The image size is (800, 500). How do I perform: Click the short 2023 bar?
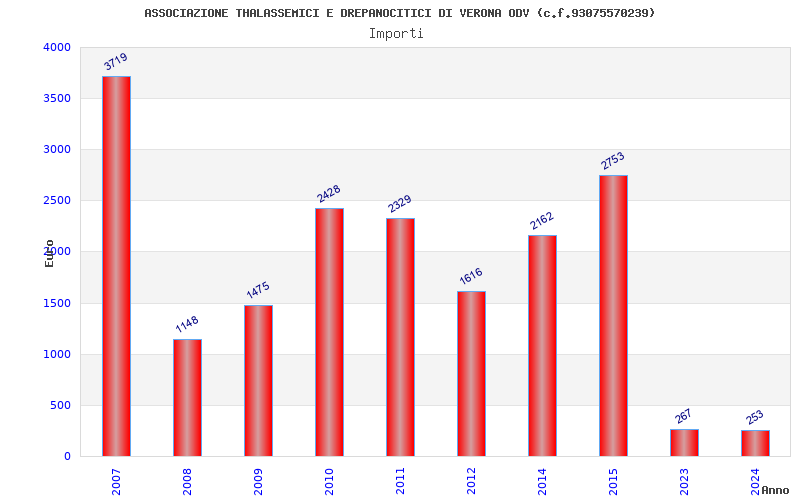(684, 443)
